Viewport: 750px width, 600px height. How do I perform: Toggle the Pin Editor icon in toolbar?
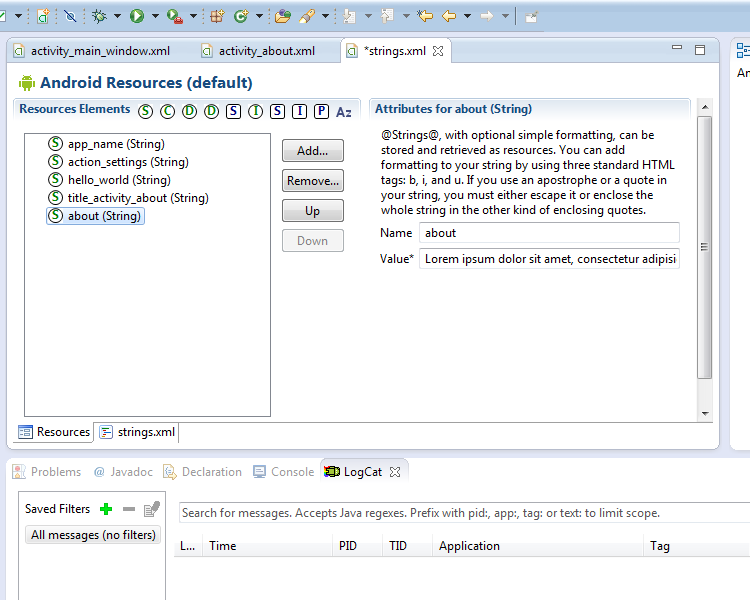click(x=531, y=17)
